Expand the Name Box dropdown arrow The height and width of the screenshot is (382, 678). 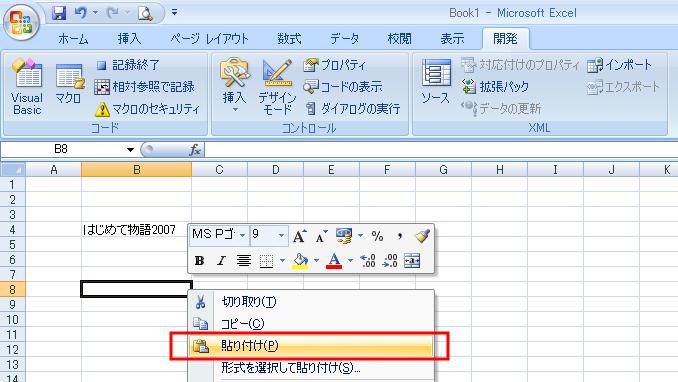[130, 150]
